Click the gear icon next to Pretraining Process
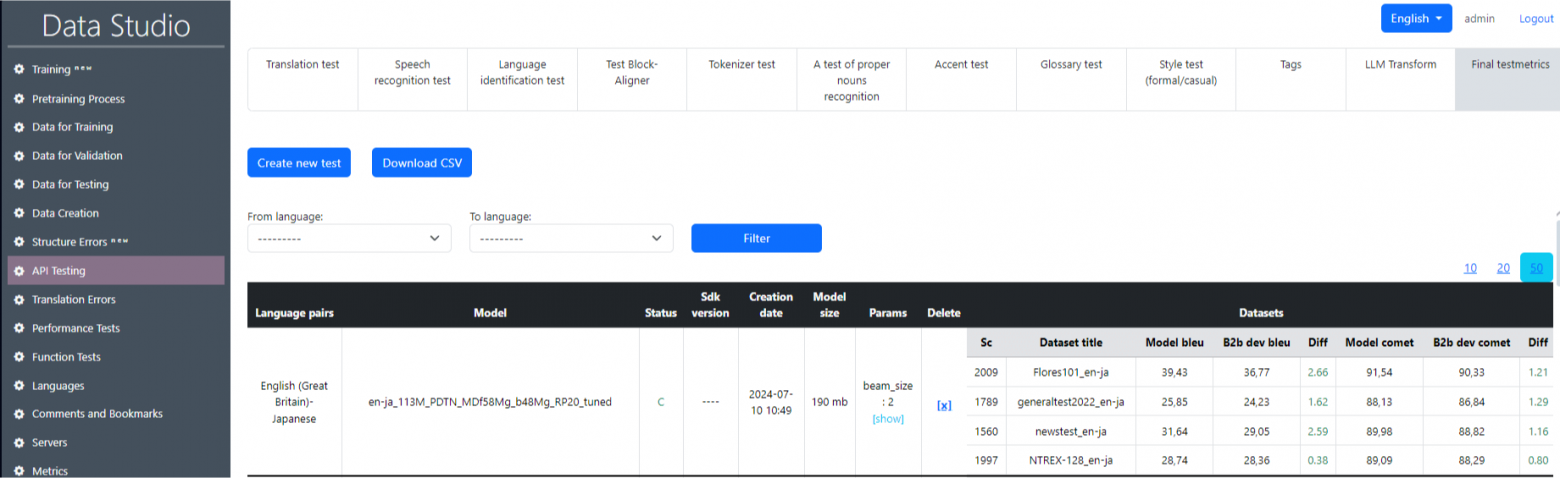The image size is (1560, 478). (19, 99)
